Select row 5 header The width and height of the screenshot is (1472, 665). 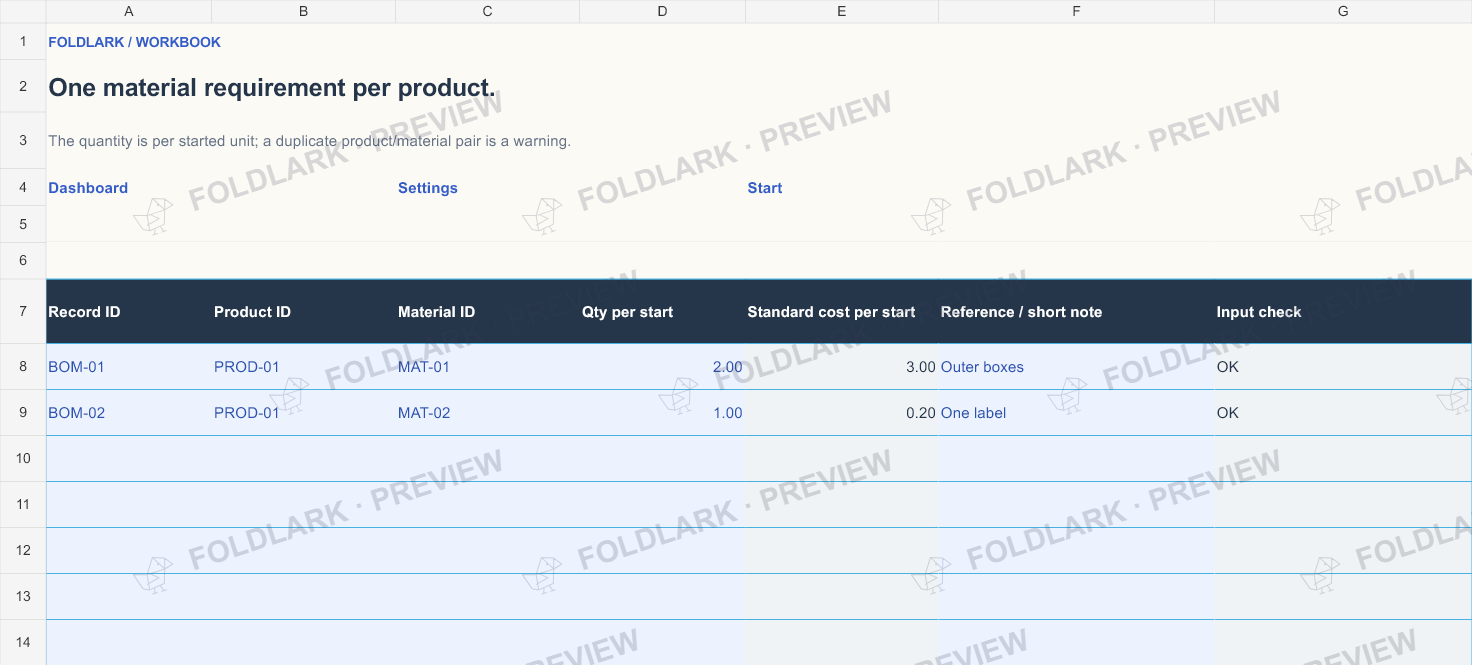tap(23, 224)
